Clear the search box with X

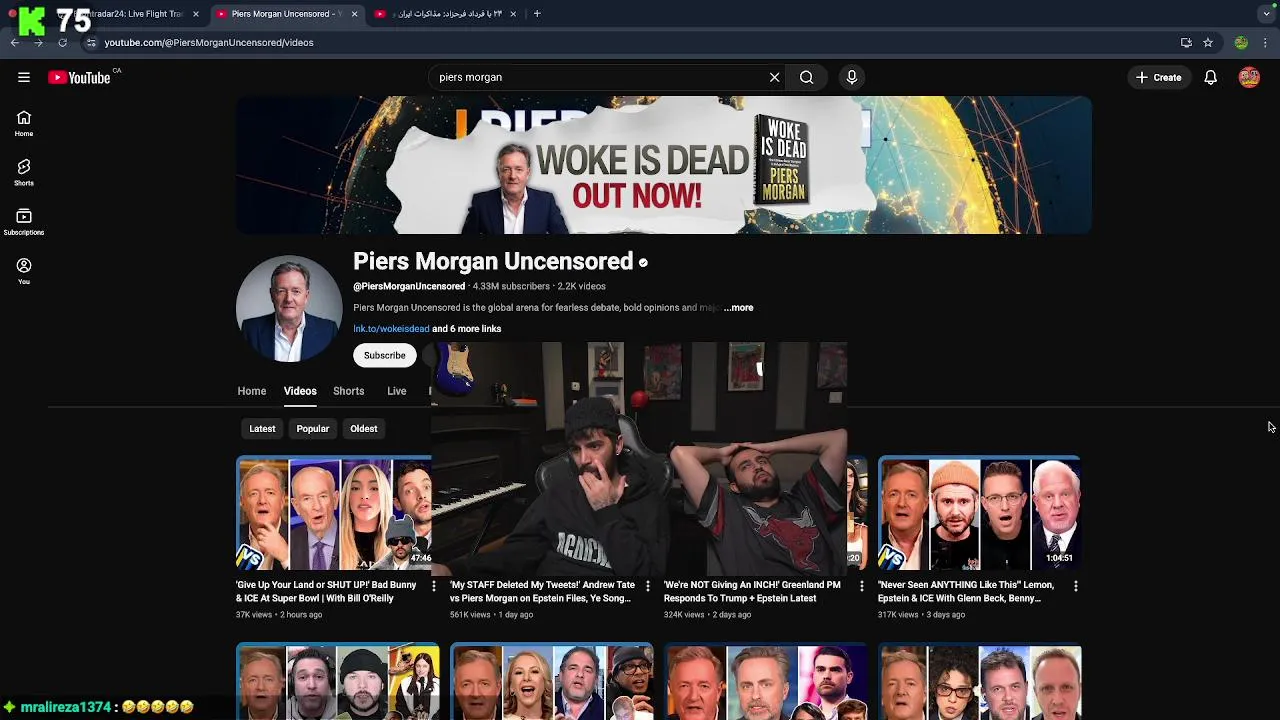[774, 77]
